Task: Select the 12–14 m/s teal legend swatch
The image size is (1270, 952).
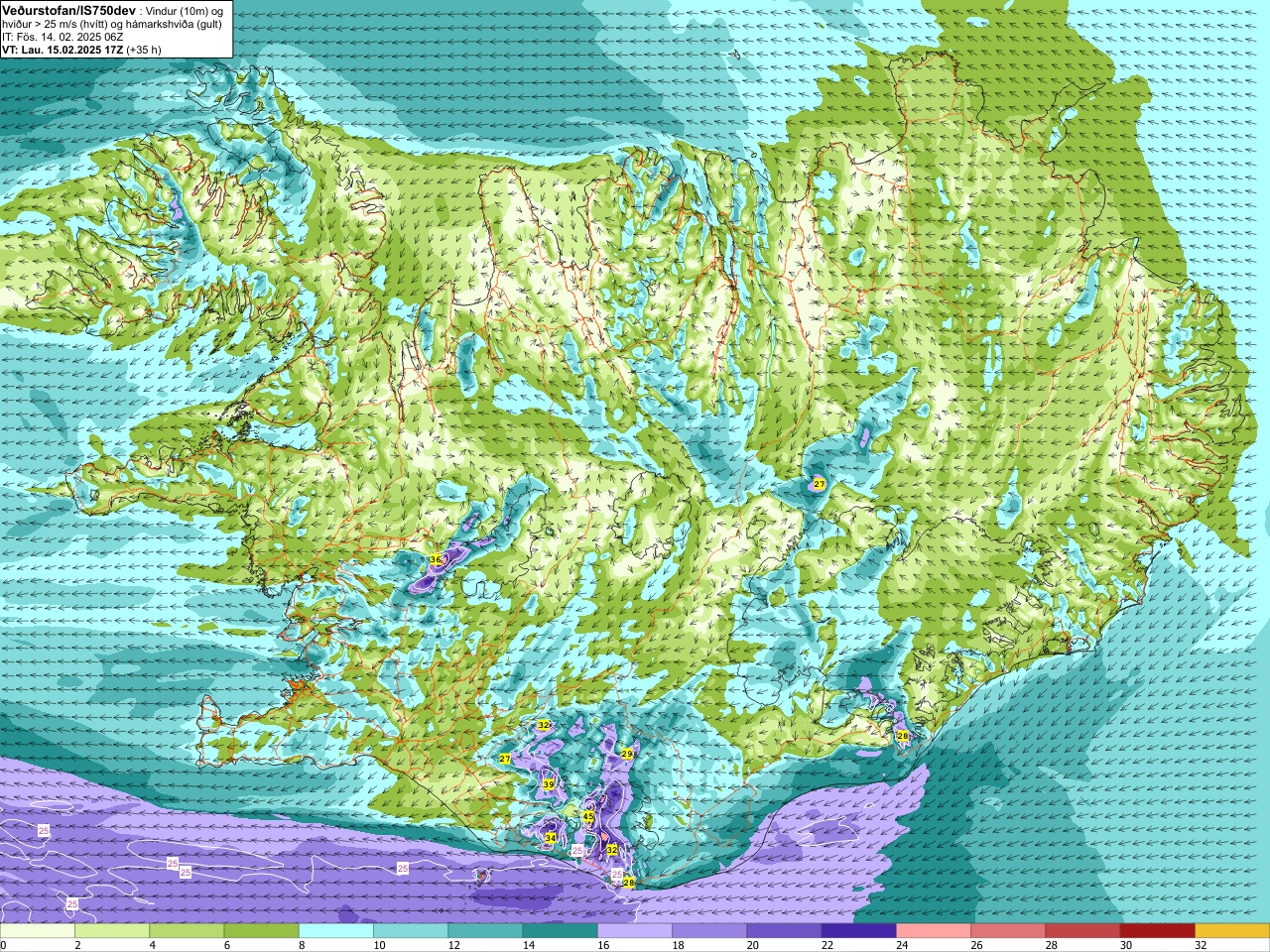Action: pos(485,931)
